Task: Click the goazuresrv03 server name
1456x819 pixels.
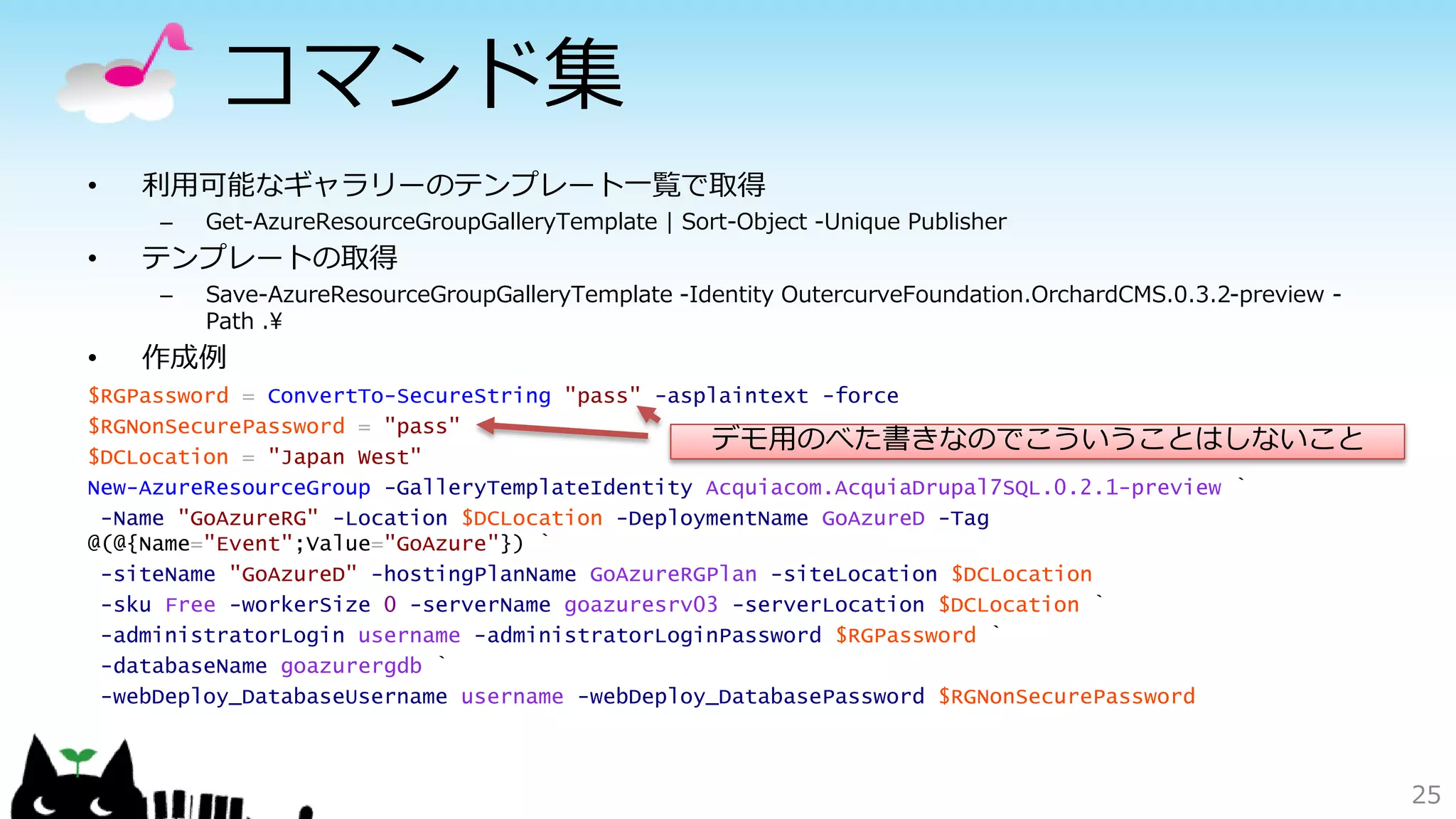Action: click(x=641, y=605)
